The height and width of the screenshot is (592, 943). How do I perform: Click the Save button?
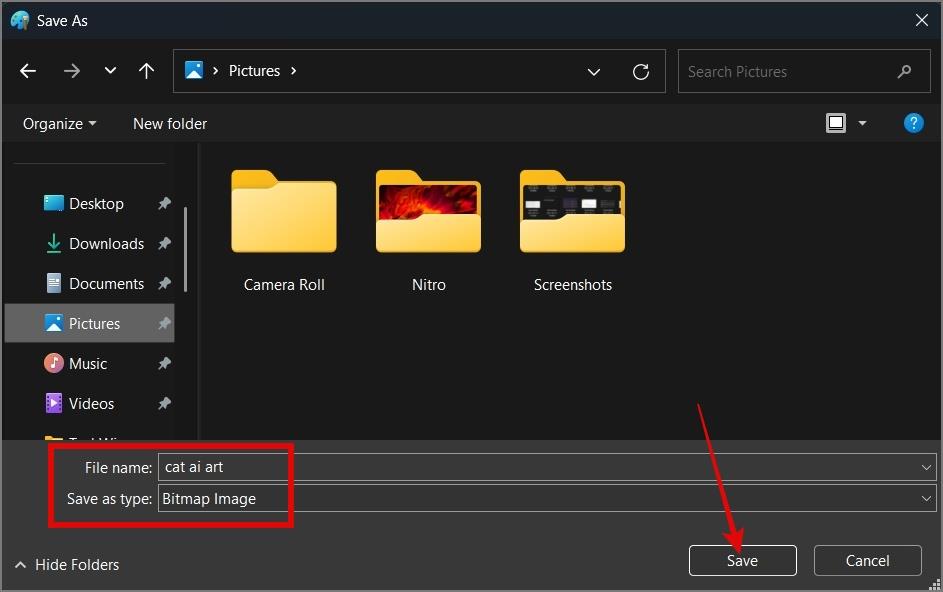[x=743, y=561]
